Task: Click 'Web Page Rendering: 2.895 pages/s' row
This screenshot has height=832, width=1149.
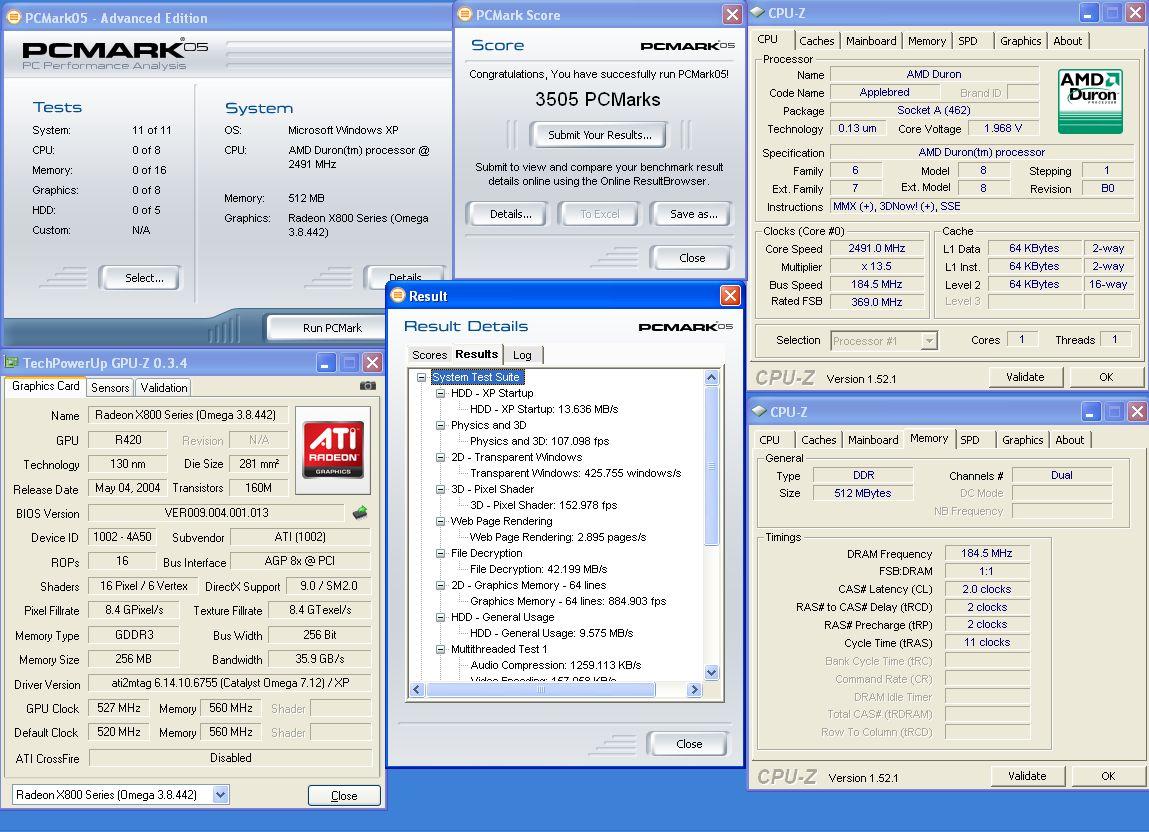Action: point(558,537)
